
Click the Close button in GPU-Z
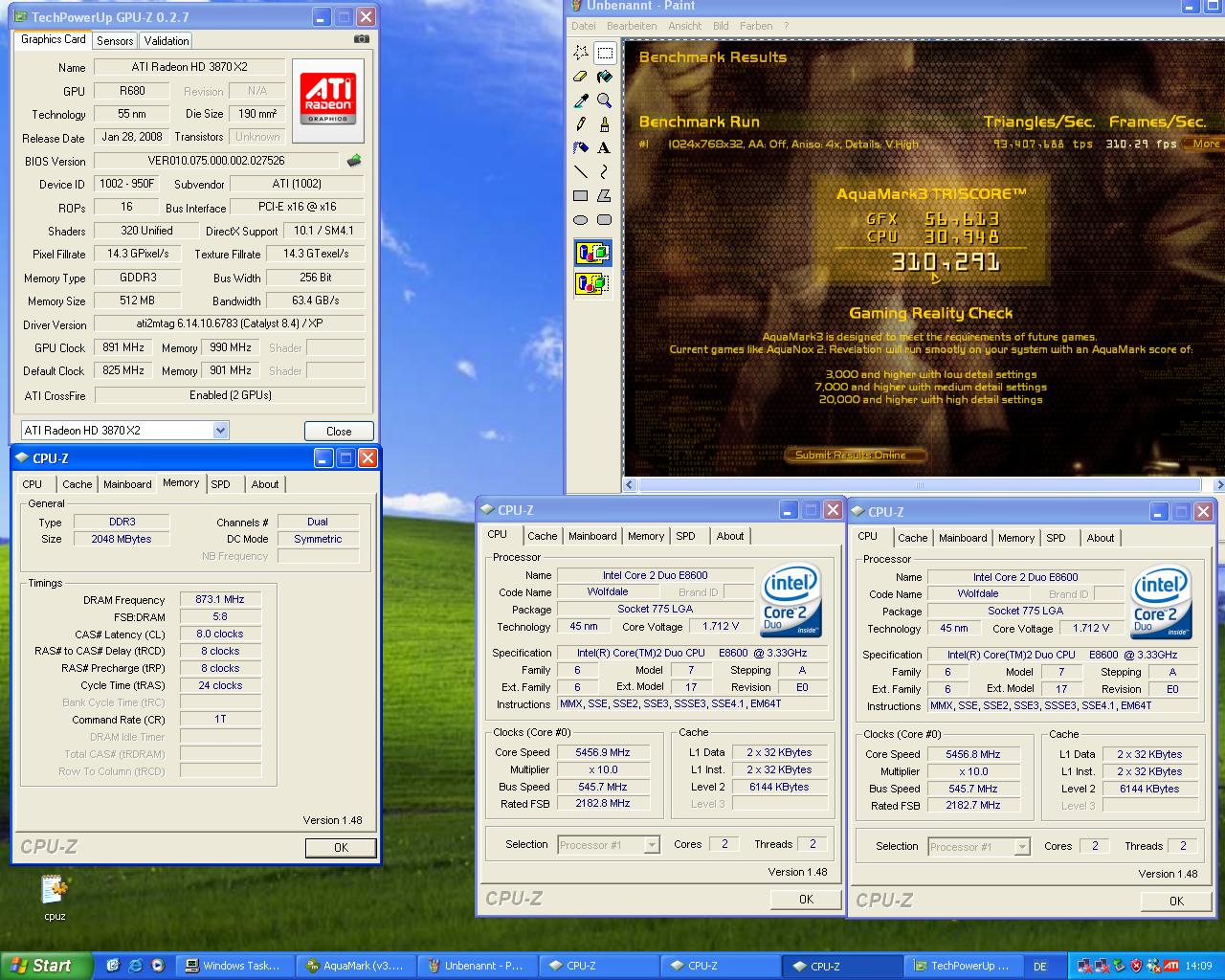pyautogui.click(x=339, y=432)
